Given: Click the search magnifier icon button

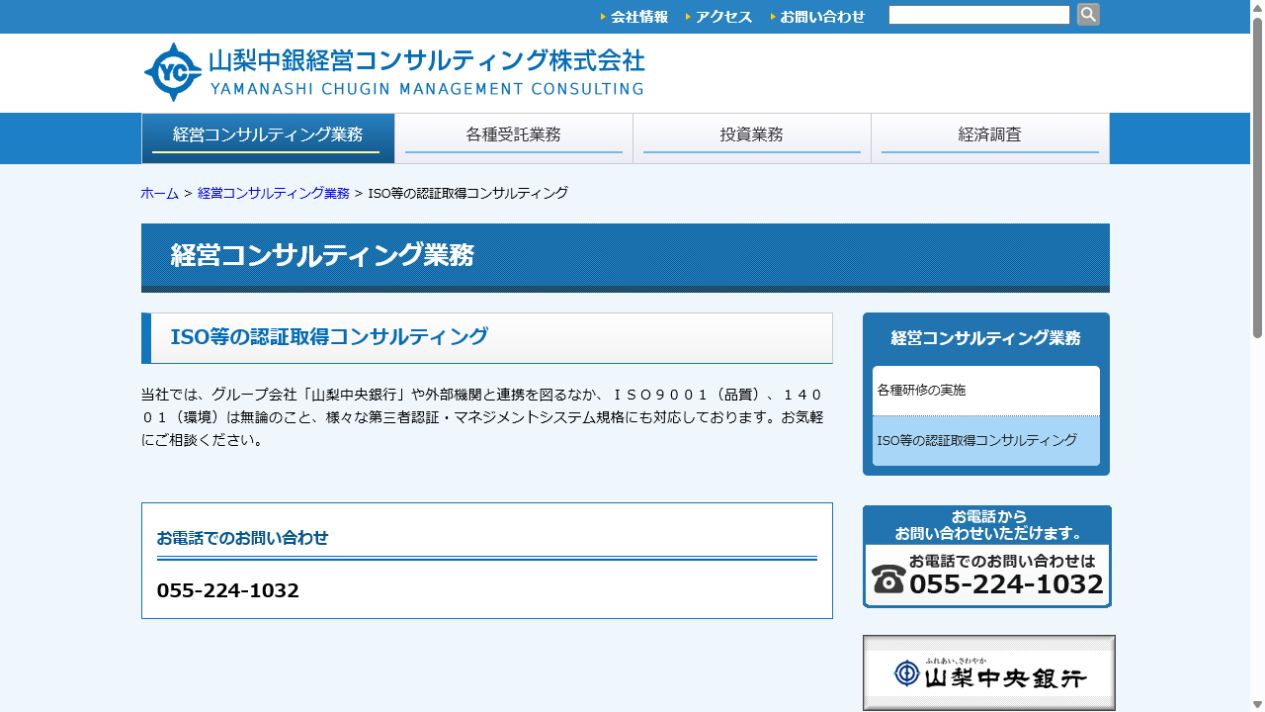Looking at the screenshot, I should tap(1088, 14).
